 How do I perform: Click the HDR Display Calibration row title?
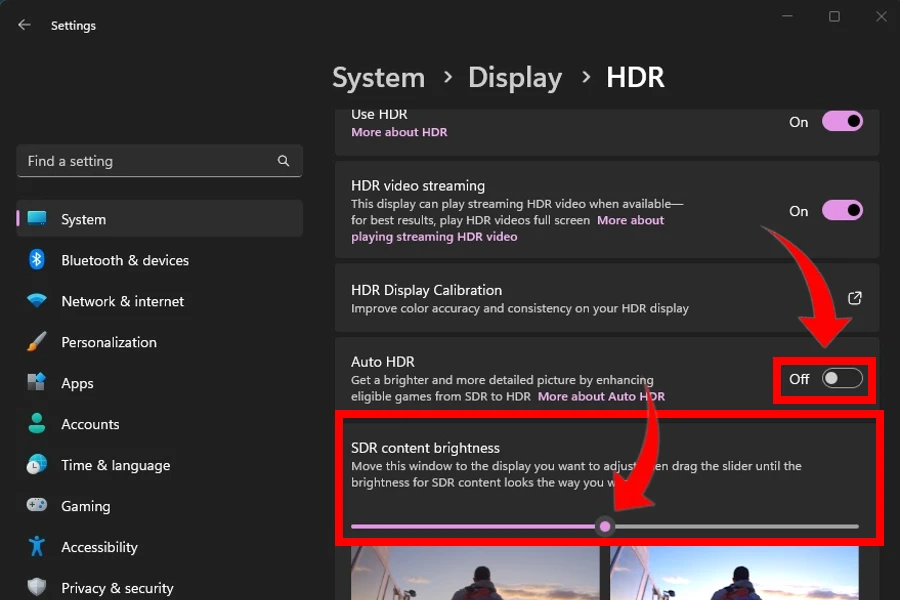[x=426, y=290]
